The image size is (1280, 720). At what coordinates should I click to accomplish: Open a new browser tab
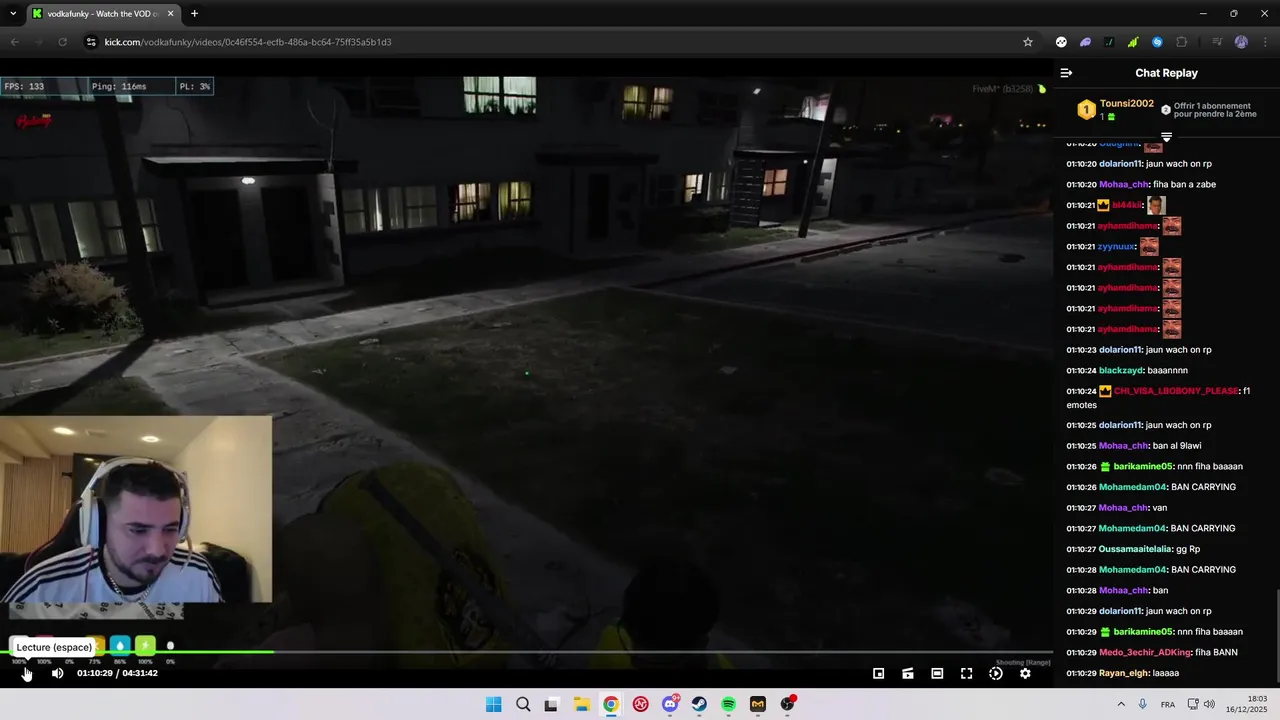point(194,13)
